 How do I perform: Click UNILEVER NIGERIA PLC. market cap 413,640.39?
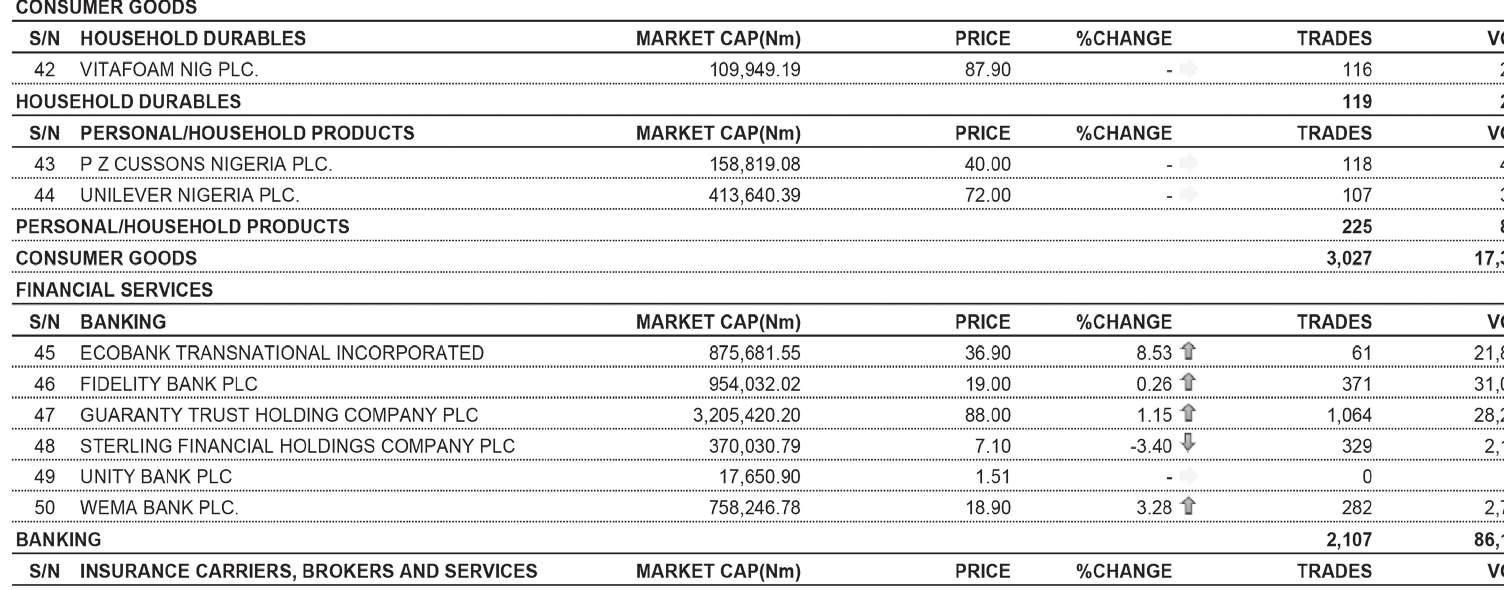(x=754, y=196)
